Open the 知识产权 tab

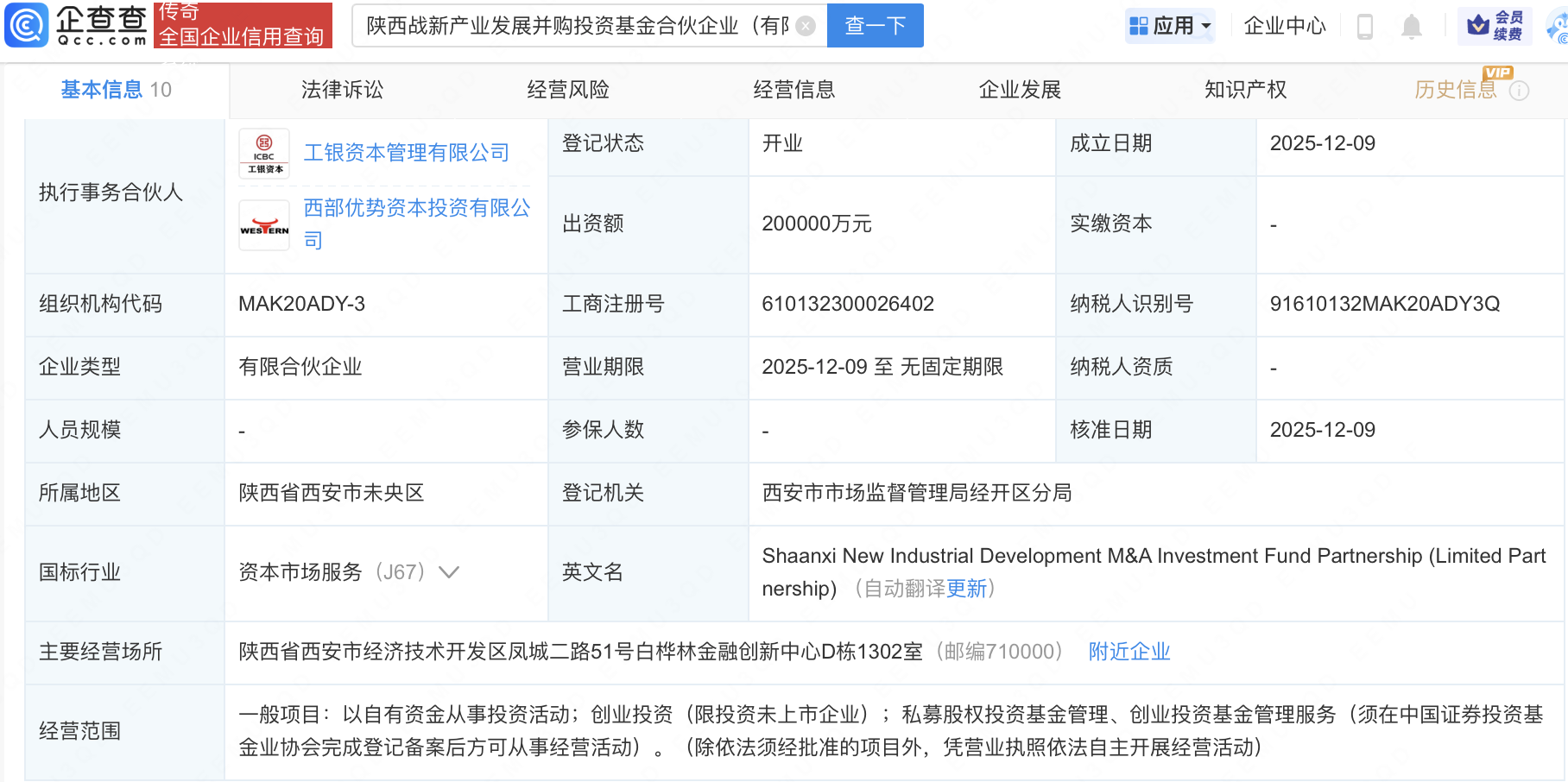click(1245, 90)
